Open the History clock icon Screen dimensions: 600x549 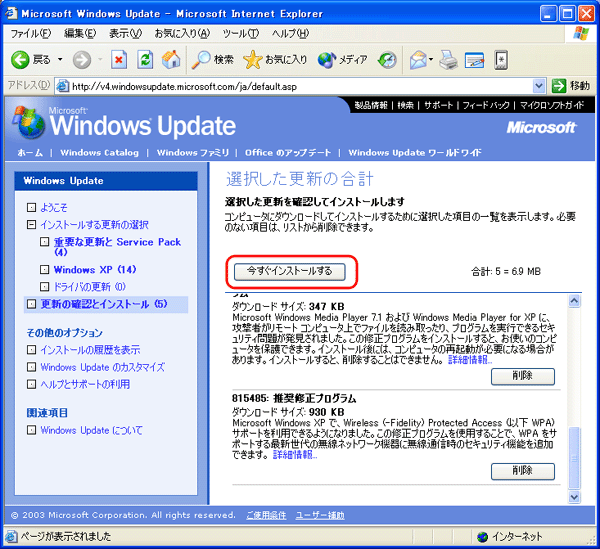pyautogui.click(x=387, y=60)
